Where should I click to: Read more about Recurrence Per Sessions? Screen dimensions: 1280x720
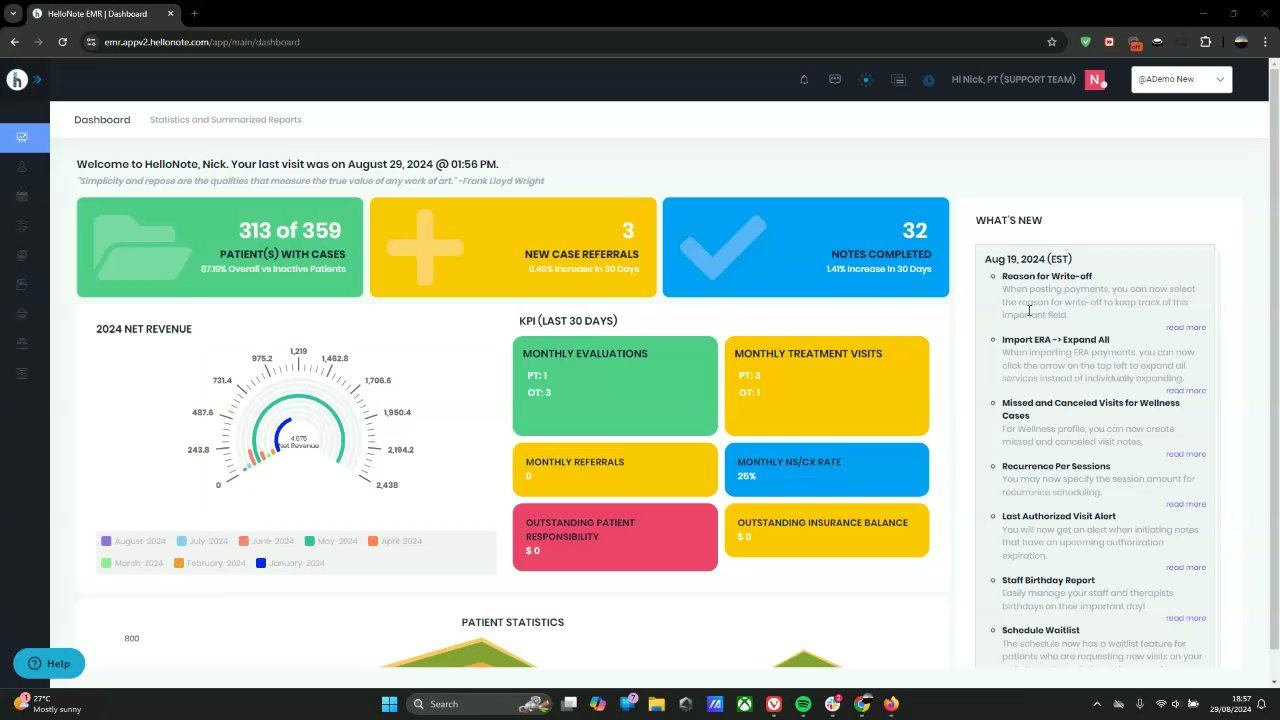coord(1185,504)
